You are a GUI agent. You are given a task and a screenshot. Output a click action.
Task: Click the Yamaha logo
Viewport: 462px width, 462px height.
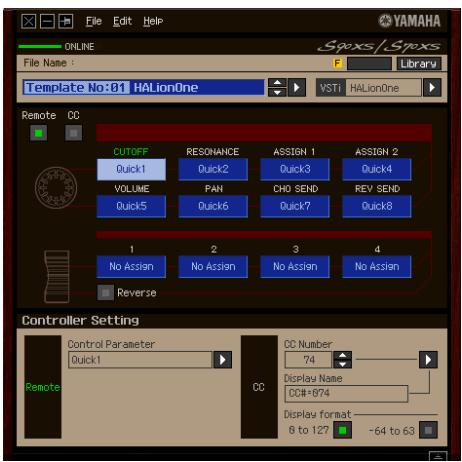[x=410, y=21]
